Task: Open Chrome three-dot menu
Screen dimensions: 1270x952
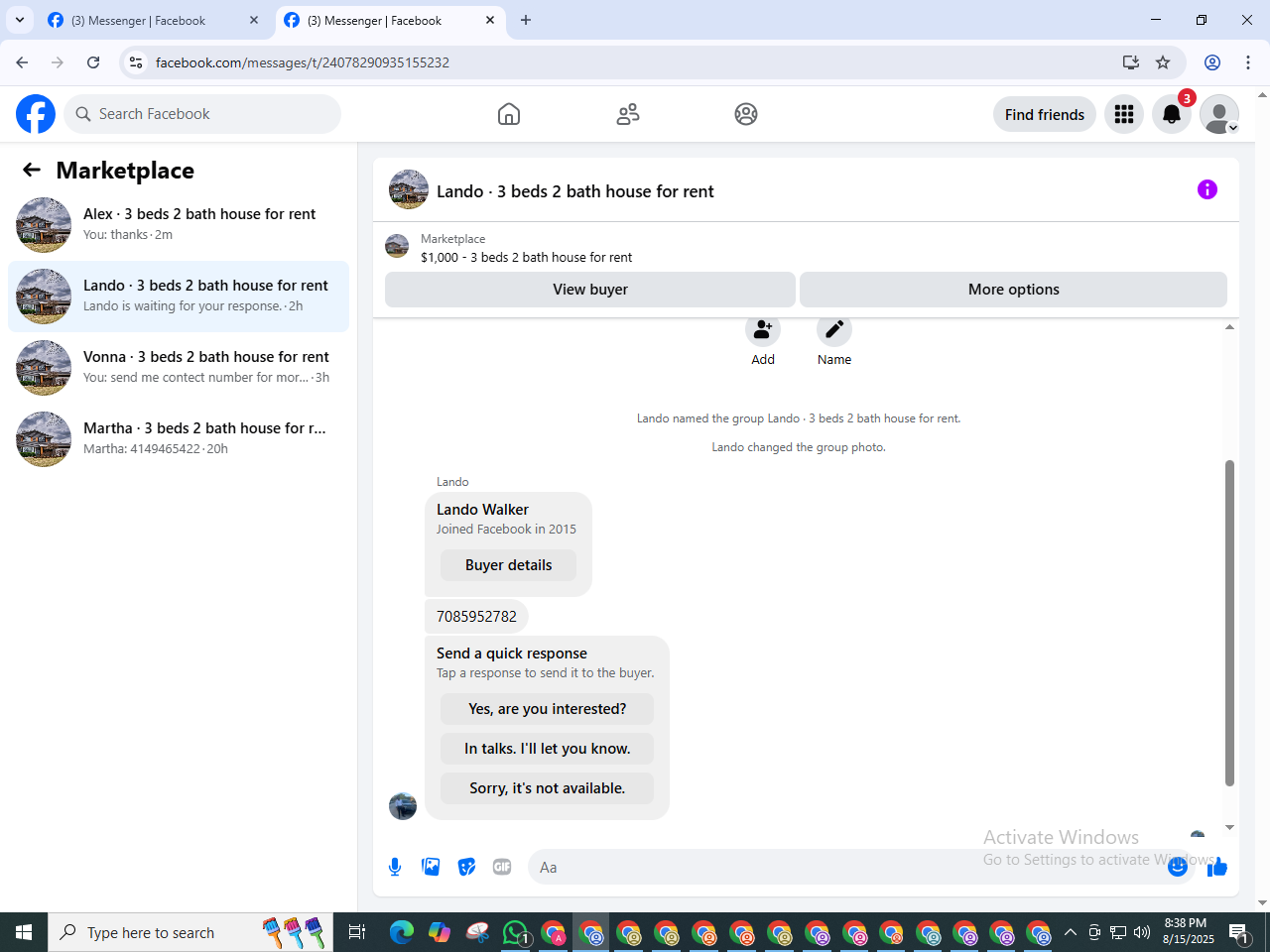Action: [x=1248, y=62]
